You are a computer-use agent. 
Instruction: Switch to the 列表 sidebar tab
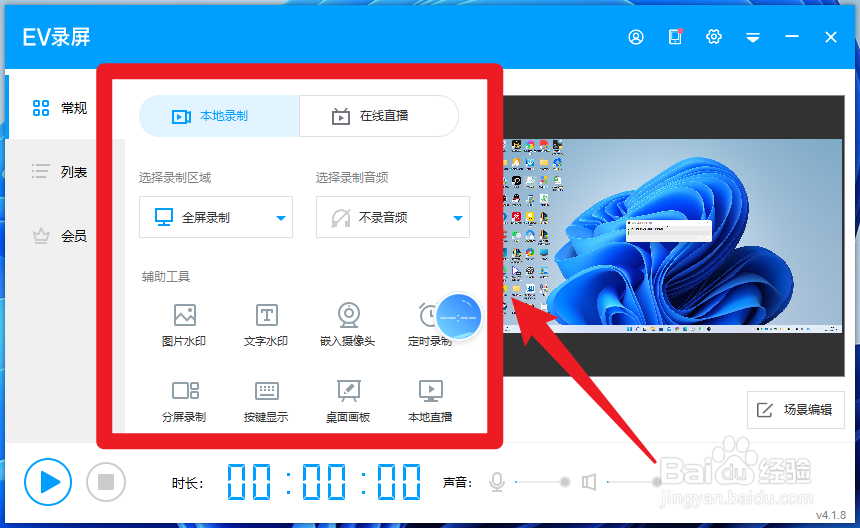(60, 172)
